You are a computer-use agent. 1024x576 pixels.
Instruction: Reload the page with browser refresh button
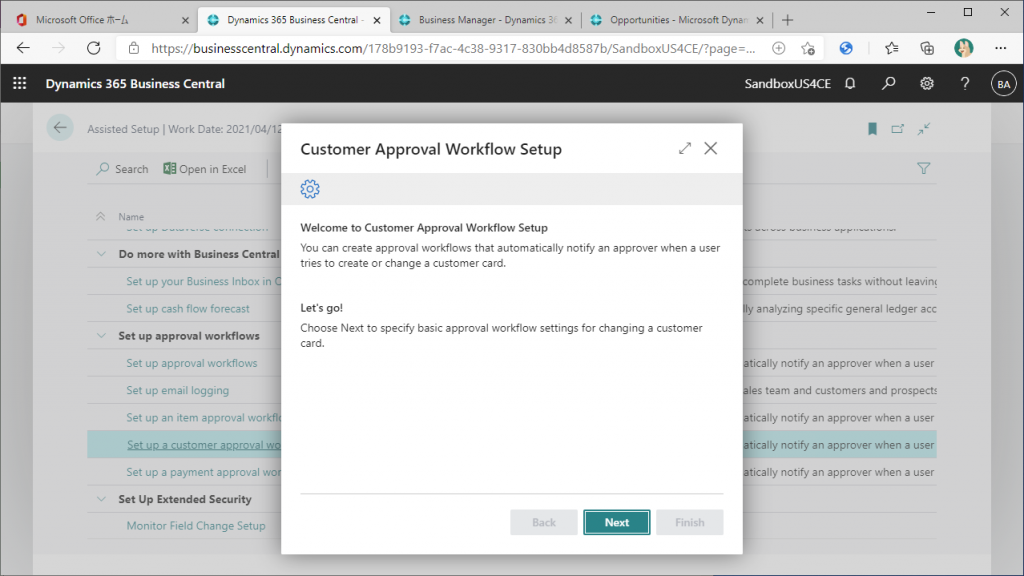pos(94,48)
